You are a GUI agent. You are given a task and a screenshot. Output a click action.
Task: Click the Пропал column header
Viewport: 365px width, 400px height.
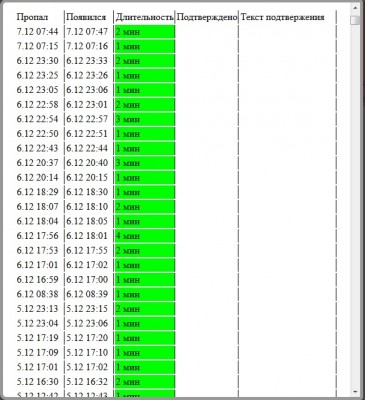tap(32, 17)
